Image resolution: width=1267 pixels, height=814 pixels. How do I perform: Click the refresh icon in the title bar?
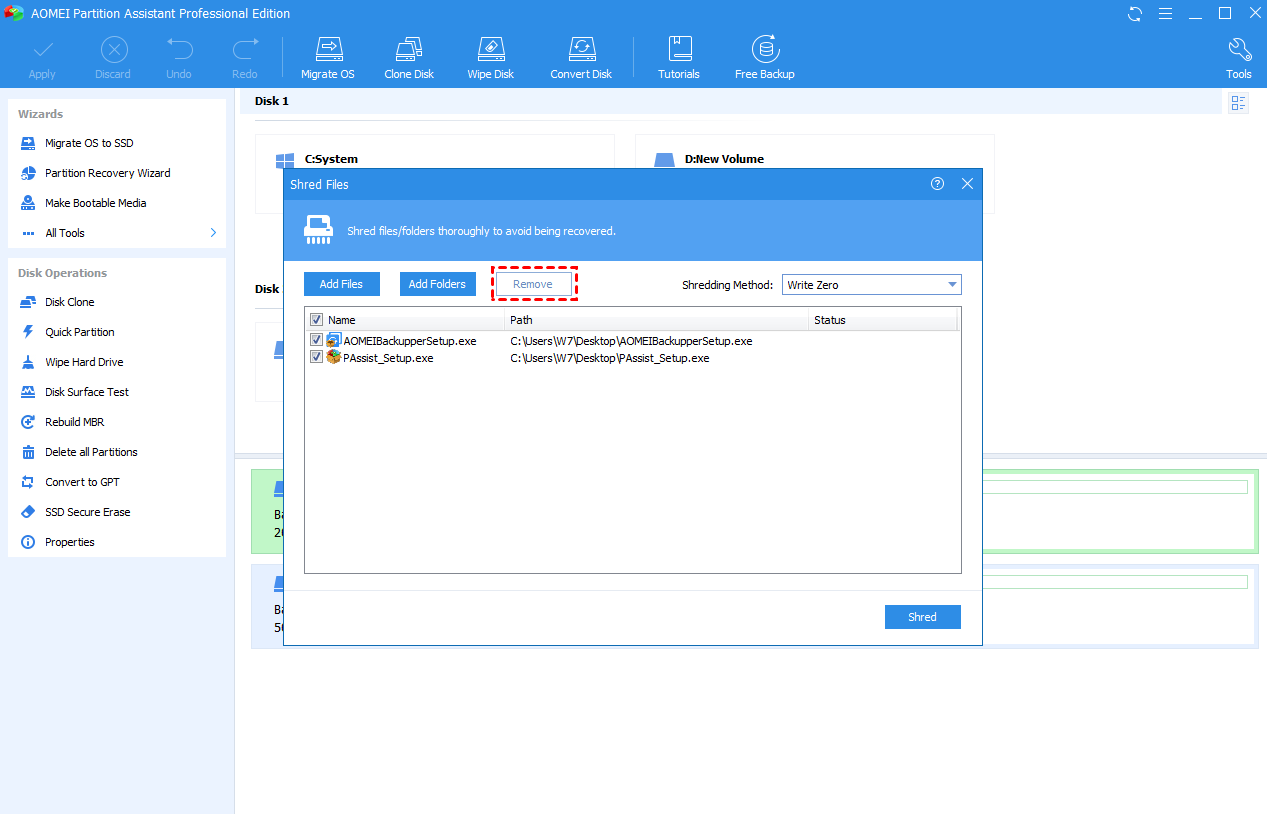(1133, 13)
